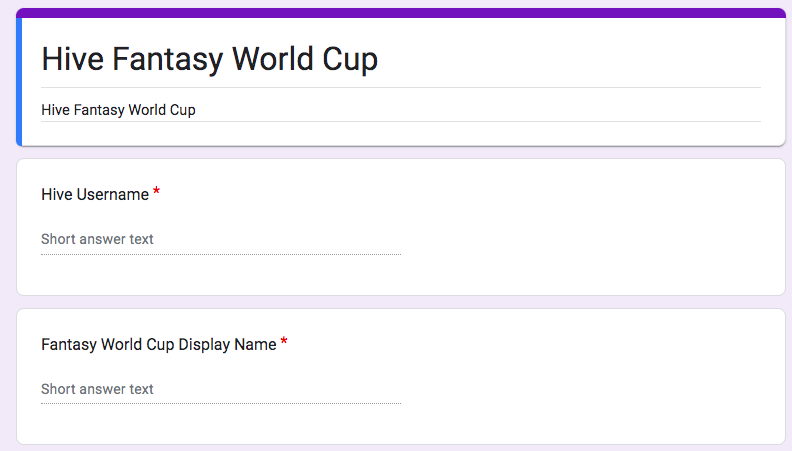Click the lavender page background between the cards
This screenshot has height=451, width=792.
click(401, 302)
